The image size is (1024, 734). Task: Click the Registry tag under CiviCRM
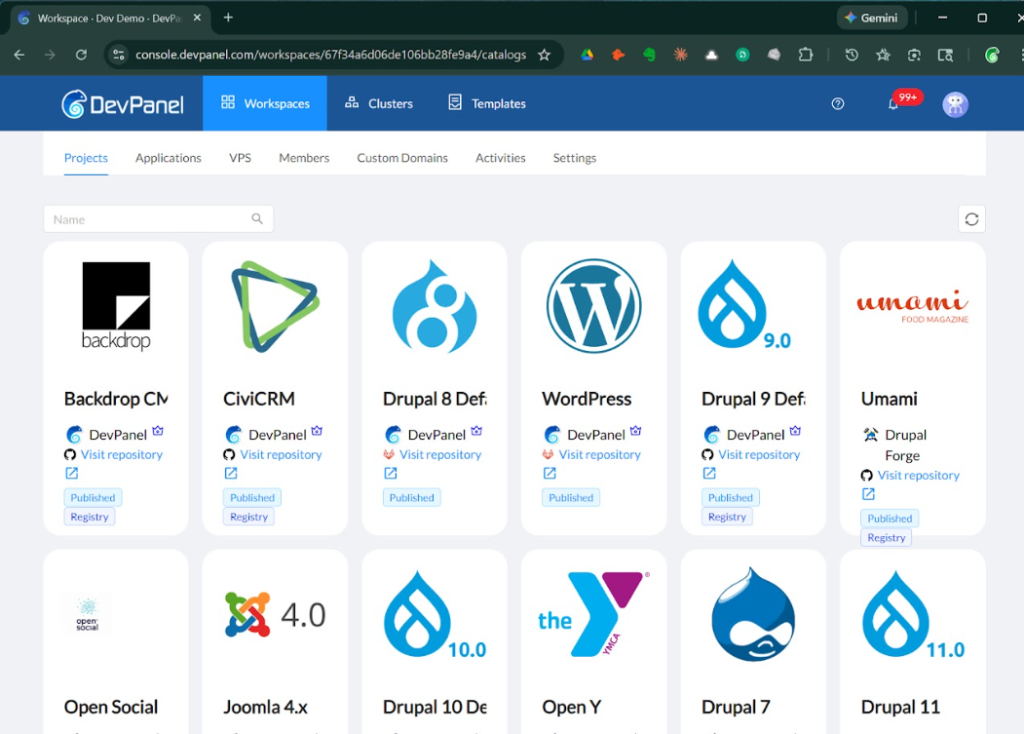(x=251, y=517)
